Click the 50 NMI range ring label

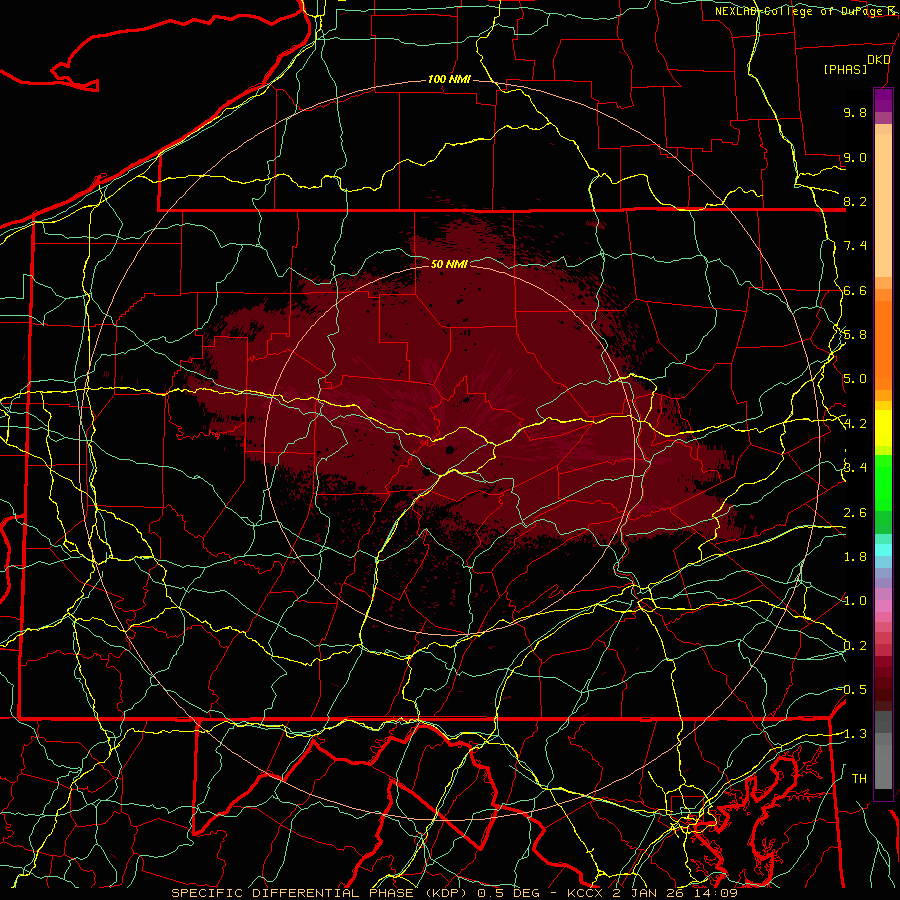(449, 264)
